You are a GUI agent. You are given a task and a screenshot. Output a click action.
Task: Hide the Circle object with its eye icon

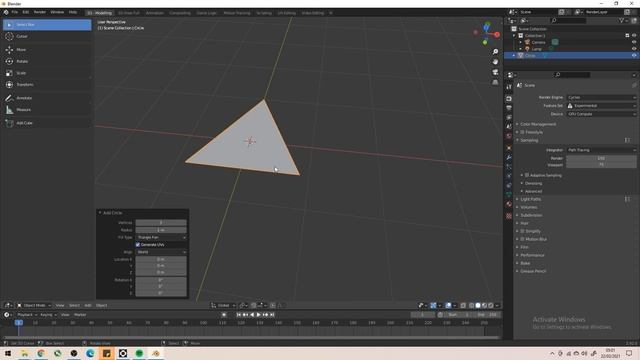point(634,56)
